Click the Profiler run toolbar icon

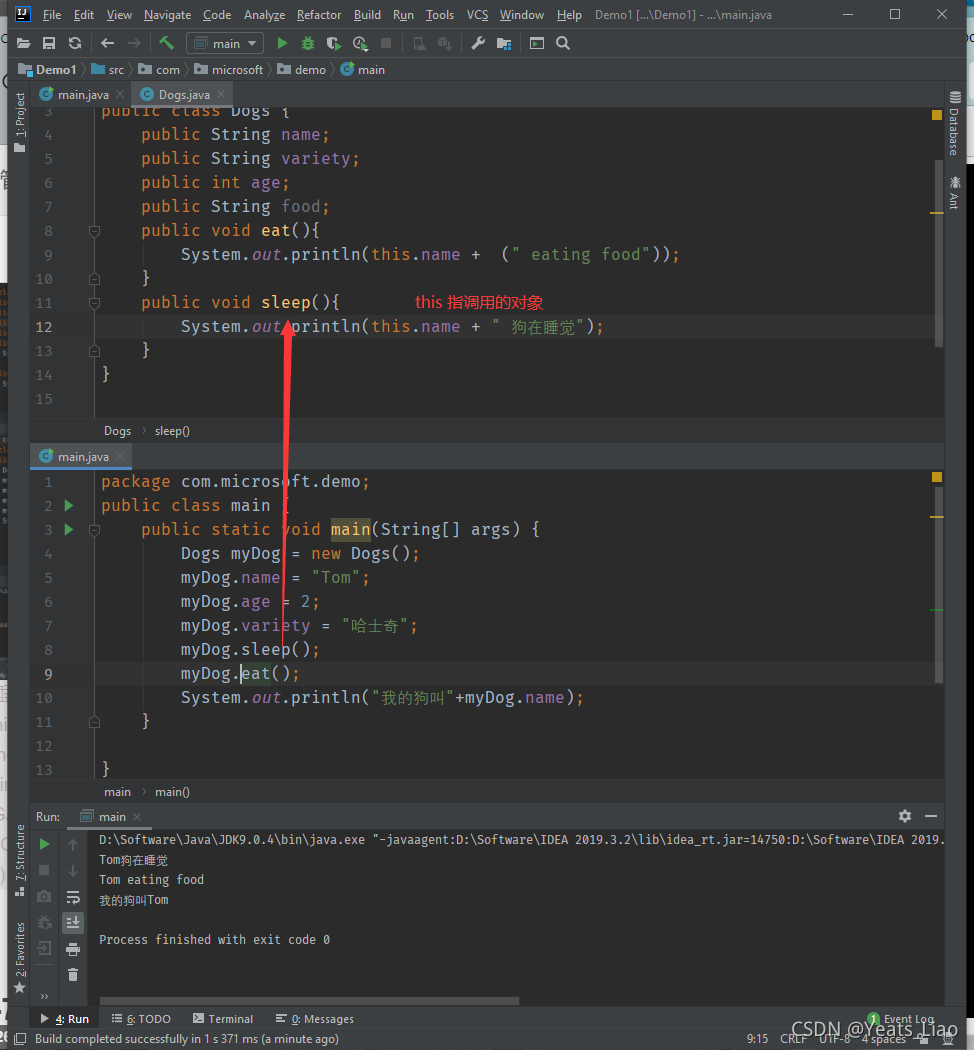pos(360,44)
